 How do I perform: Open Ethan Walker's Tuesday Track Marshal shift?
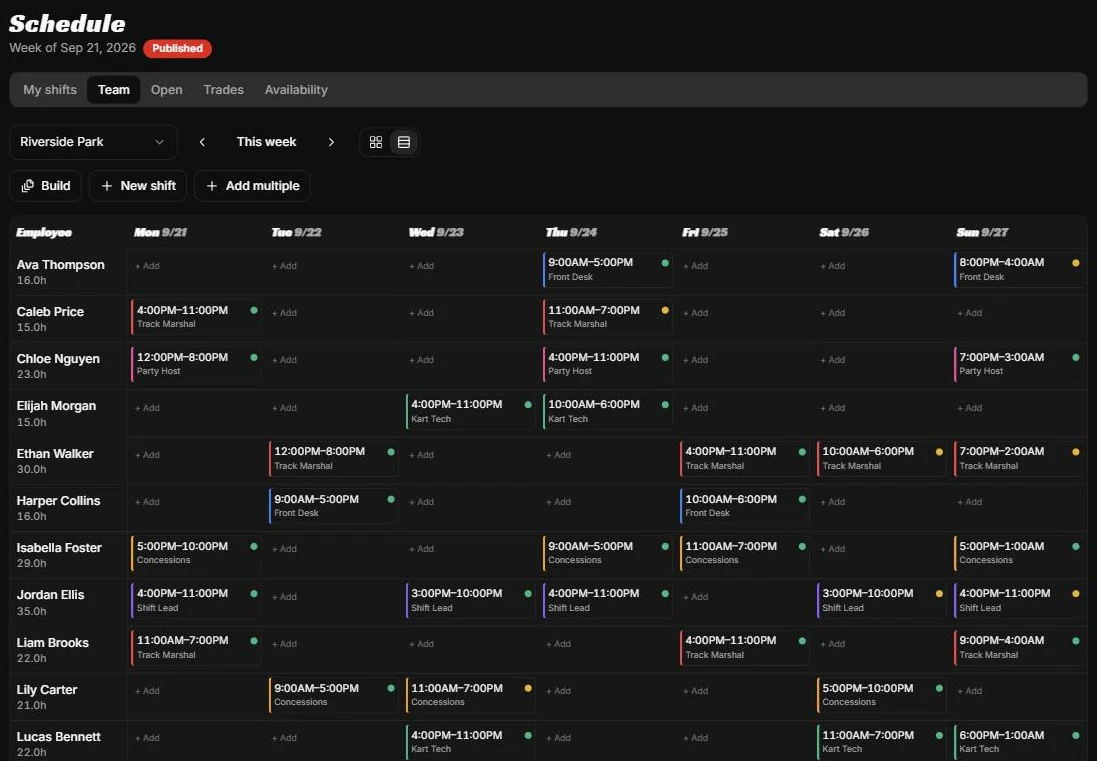(x=333, y=458)
